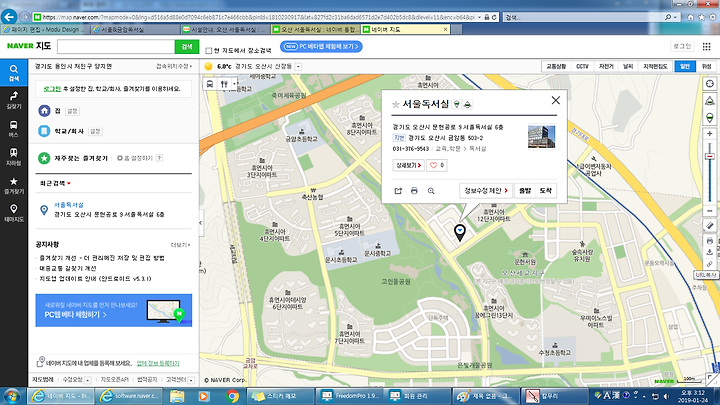Toggle the 지적편집도 cadastral layer
Image resolution: width=720 pixels, height=405 pixels.
[x=655, y=67]
